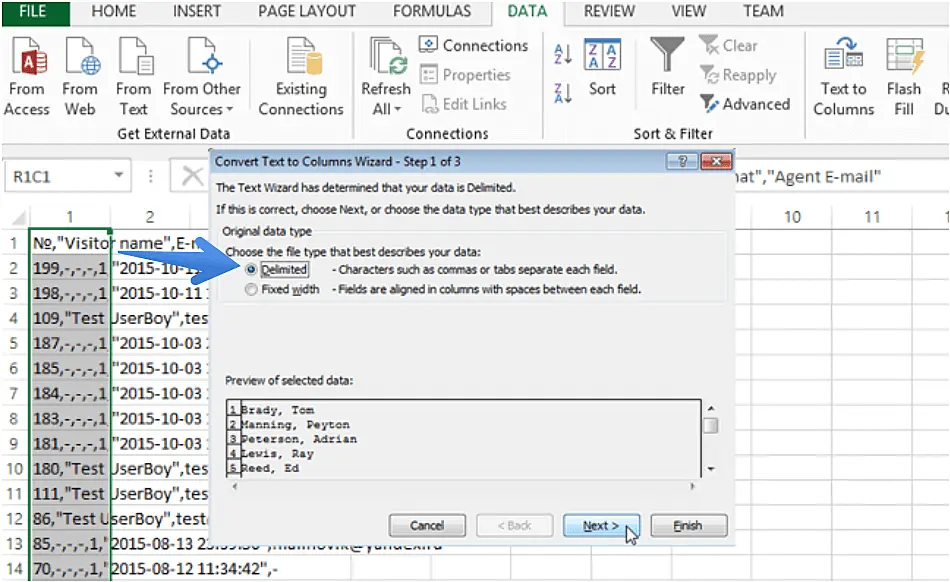Switch to the INSERT tab

(196, 12)
